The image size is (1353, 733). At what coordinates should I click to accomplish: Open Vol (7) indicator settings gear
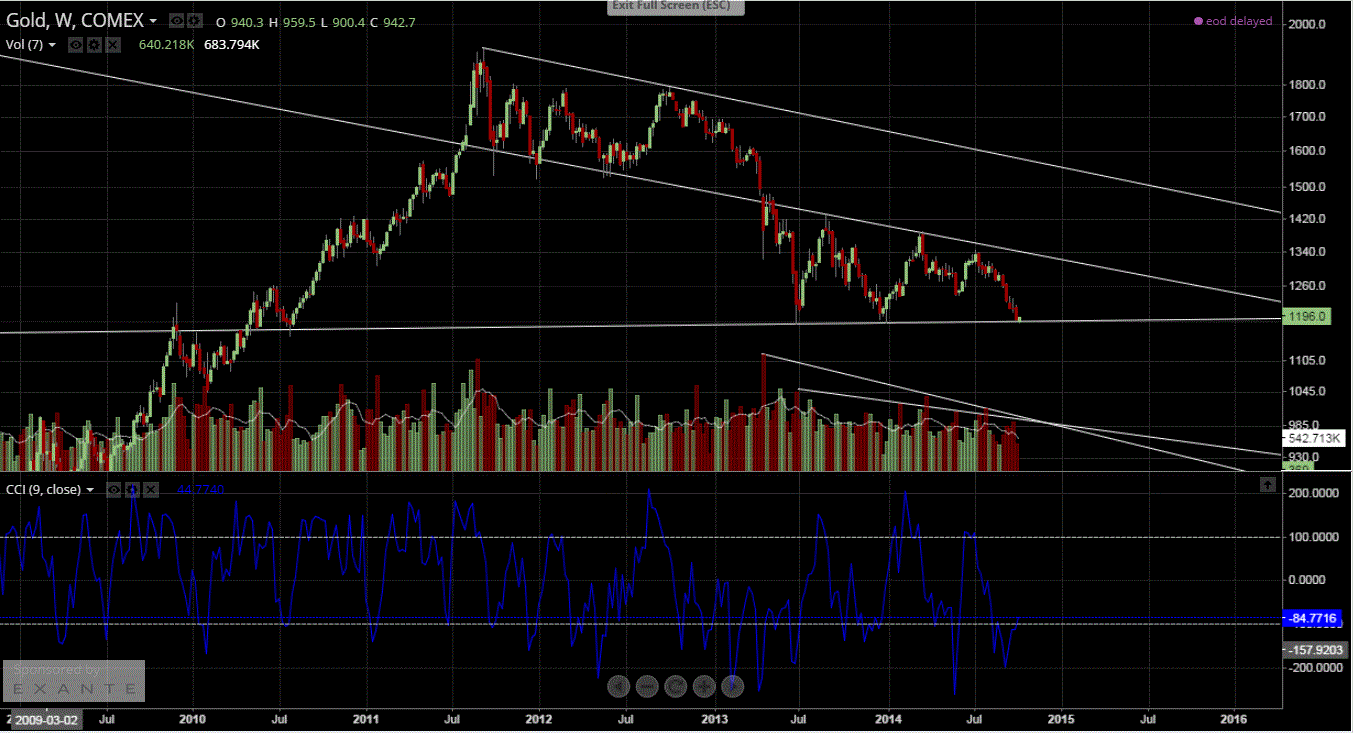point(95,45)
